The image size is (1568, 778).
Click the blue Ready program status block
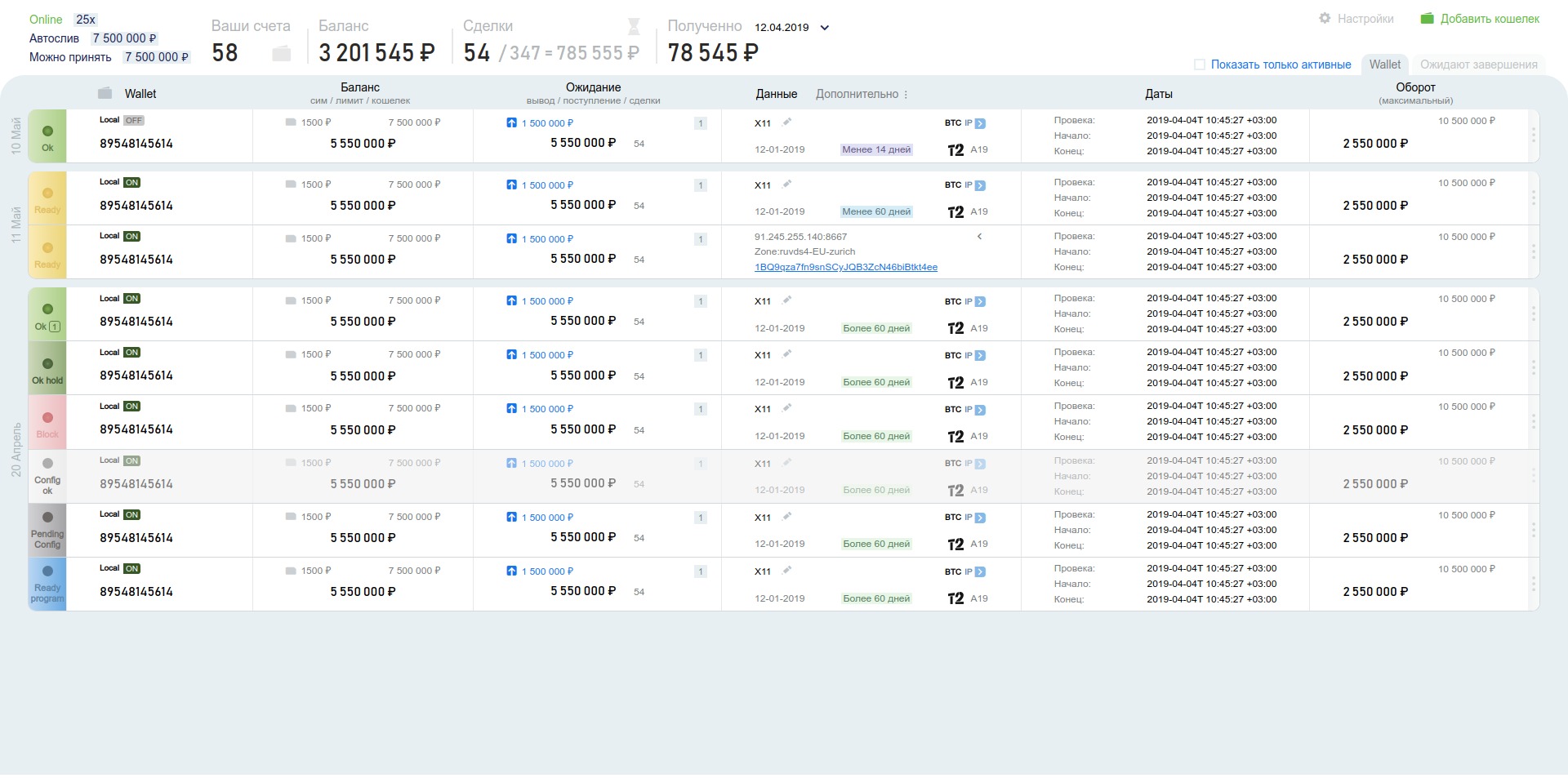pos(47,585)
